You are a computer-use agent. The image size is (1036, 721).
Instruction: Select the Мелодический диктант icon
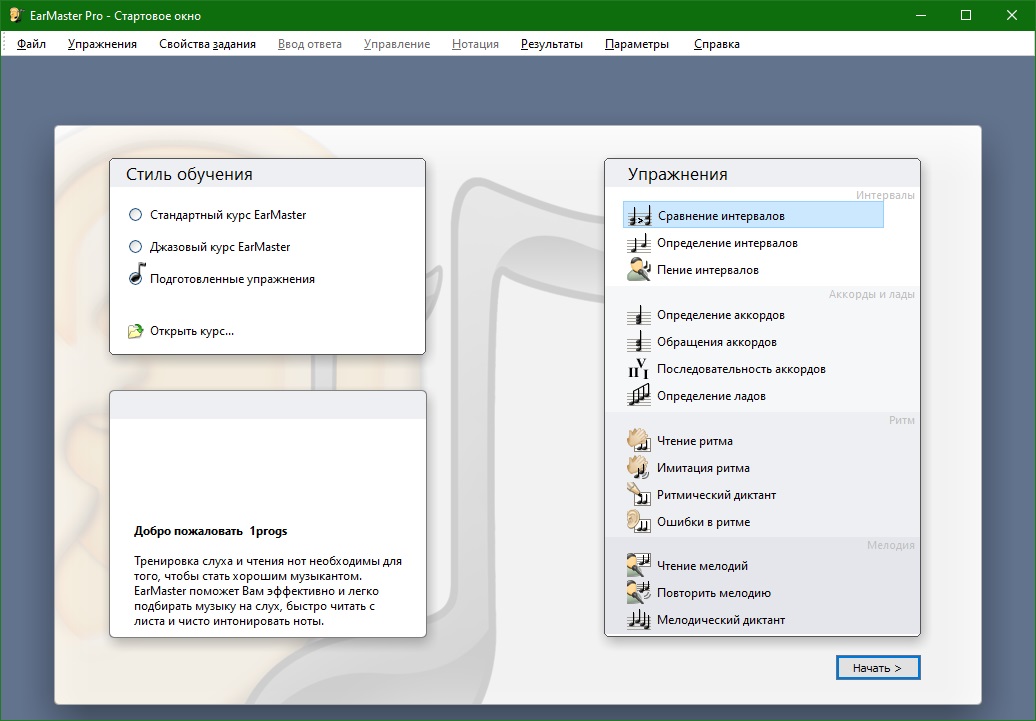[639, 620]
